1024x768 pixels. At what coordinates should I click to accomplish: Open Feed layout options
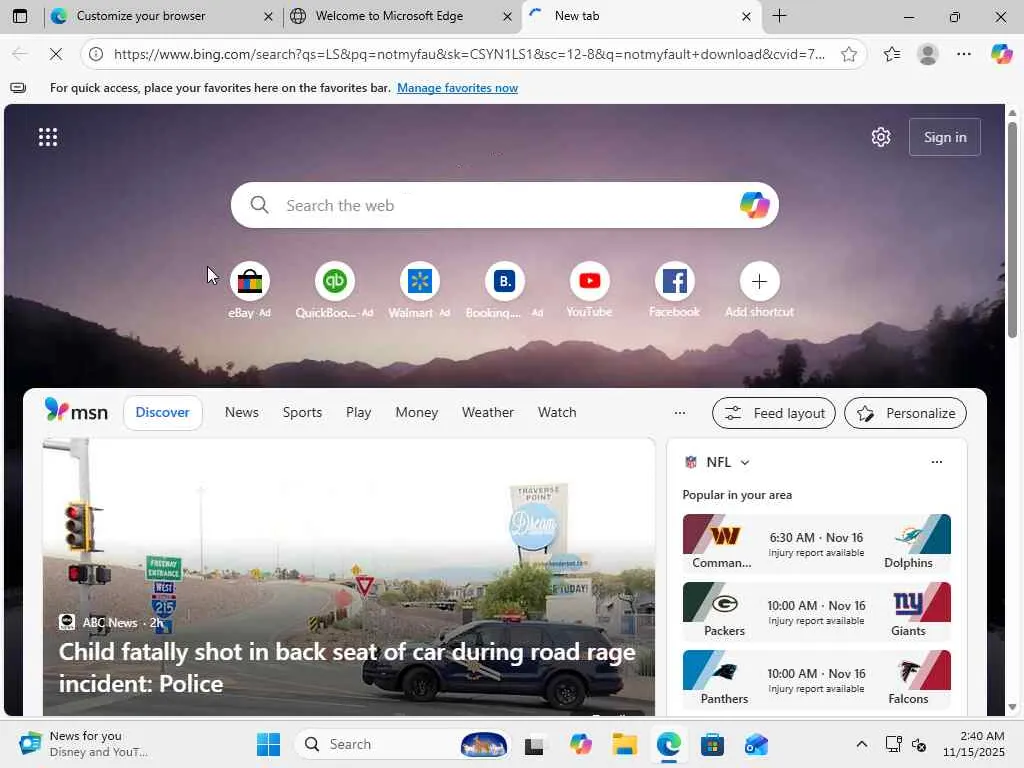click(774, 413)
